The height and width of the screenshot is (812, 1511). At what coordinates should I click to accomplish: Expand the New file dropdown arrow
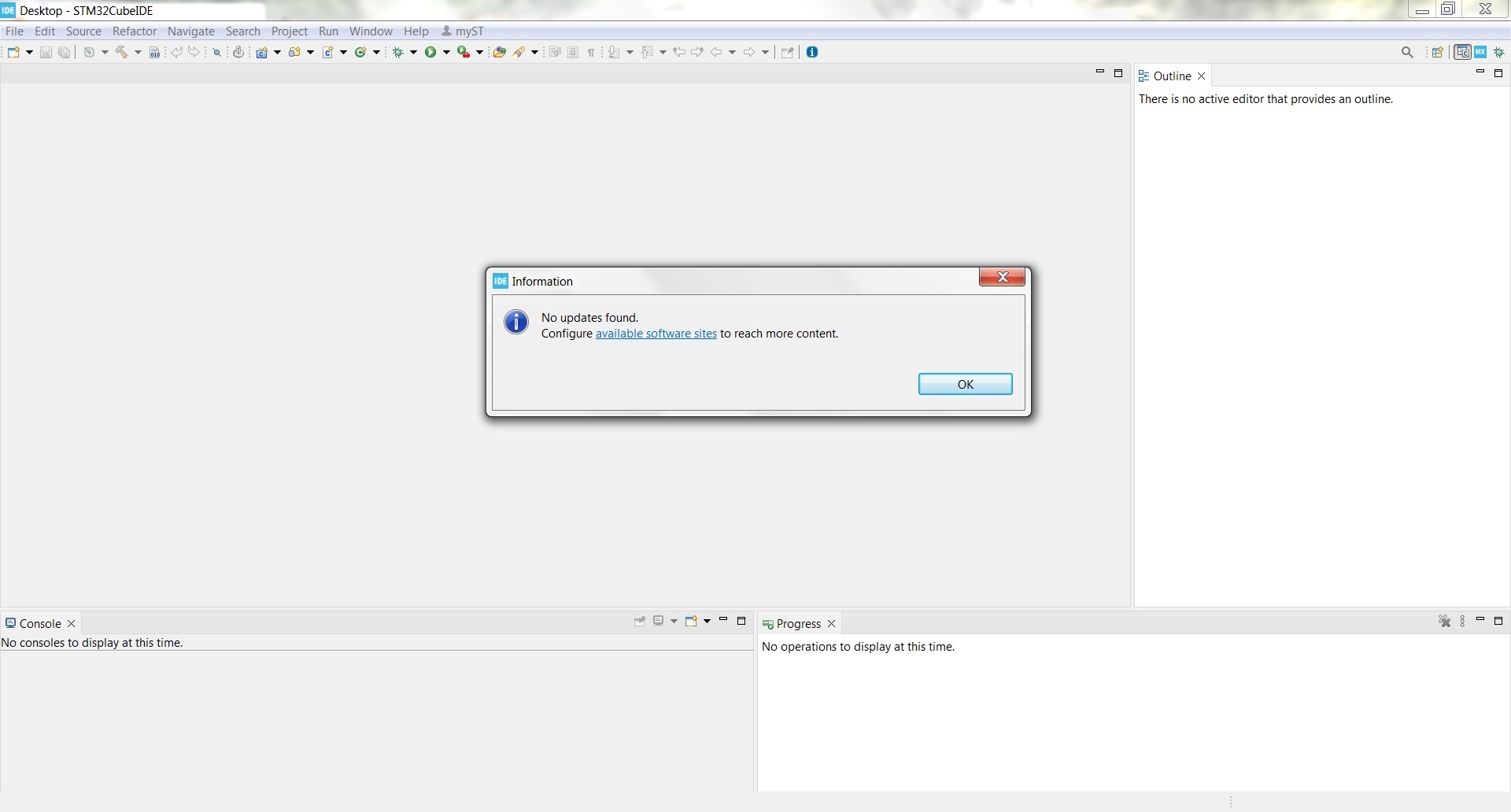29,52
